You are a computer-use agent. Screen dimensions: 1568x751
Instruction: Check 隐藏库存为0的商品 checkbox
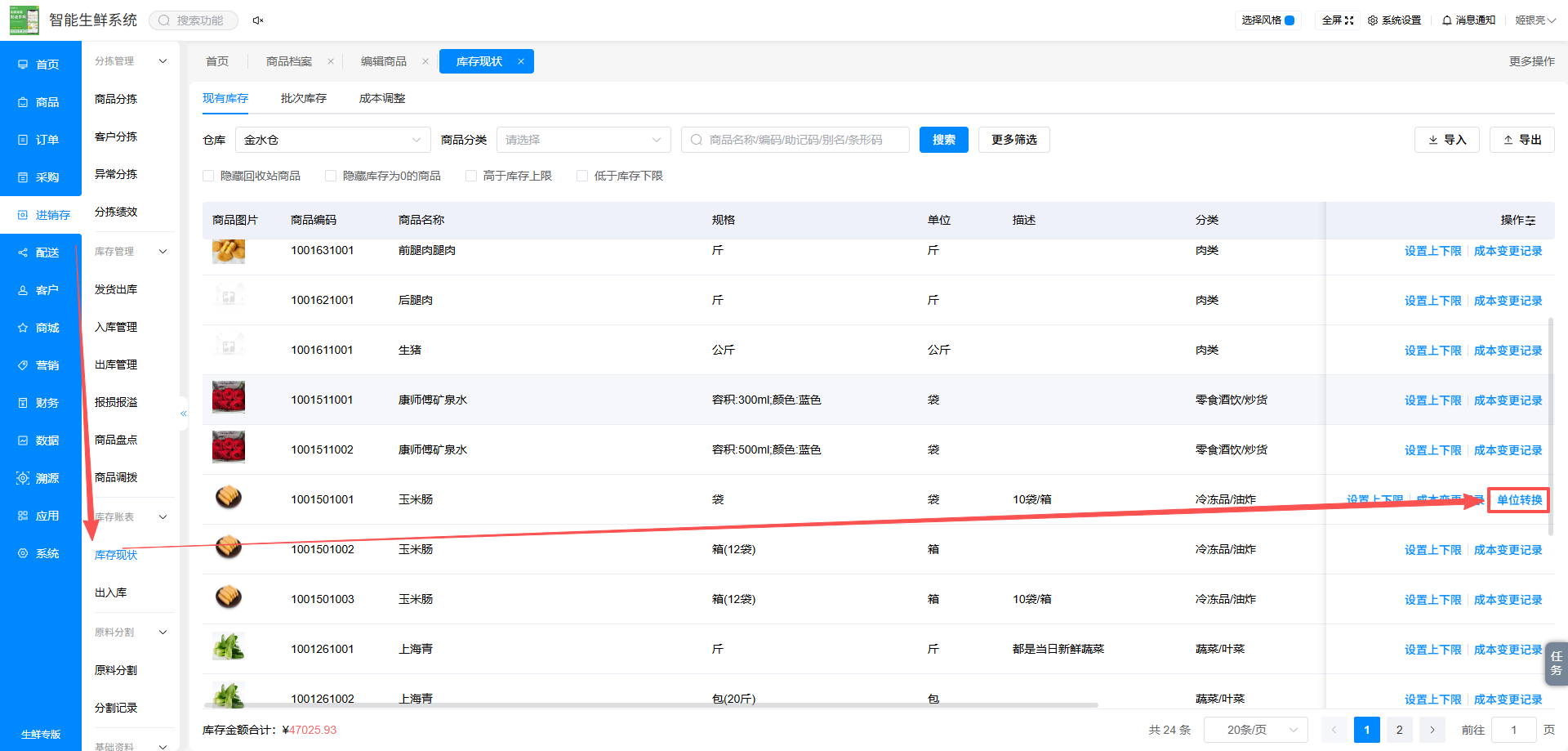(331, 176)
